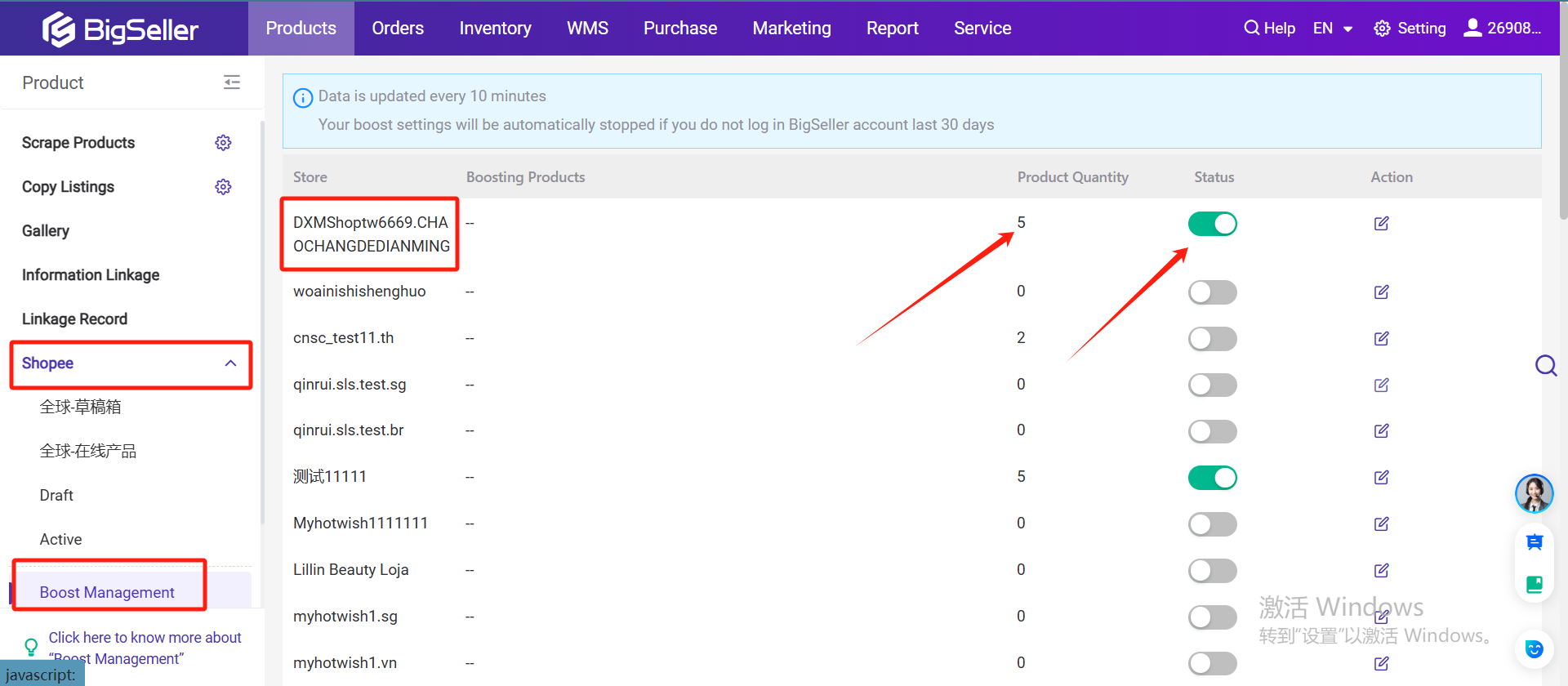Open Setting in the top bar

pyautogui.click(x=1410, y=29)
